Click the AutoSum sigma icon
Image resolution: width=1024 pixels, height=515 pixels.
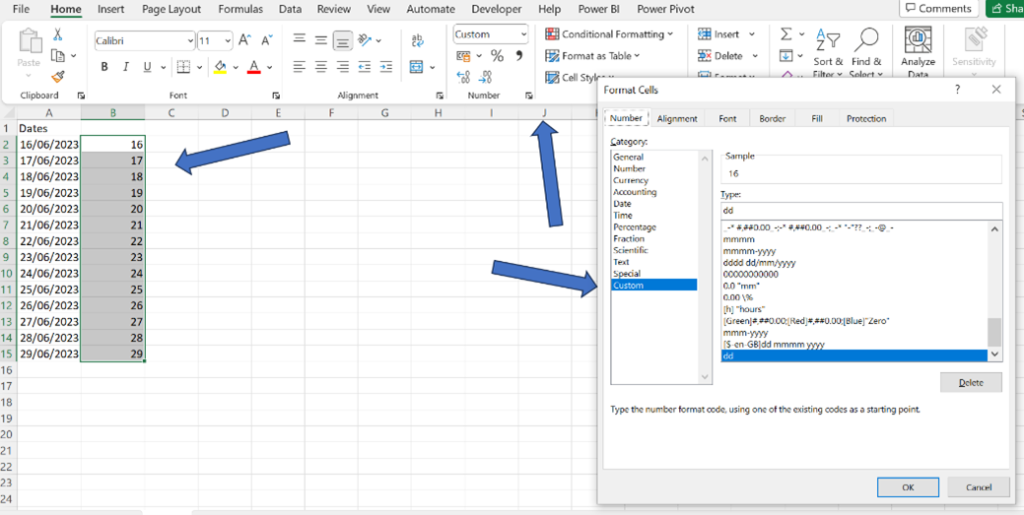coord(786,34)
